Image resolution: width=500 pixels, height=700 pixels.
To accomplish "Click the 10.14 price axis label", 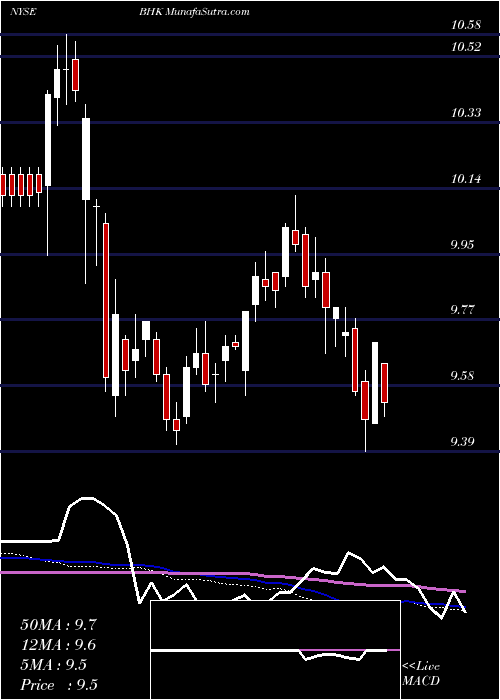I will (x=466, y=179).
